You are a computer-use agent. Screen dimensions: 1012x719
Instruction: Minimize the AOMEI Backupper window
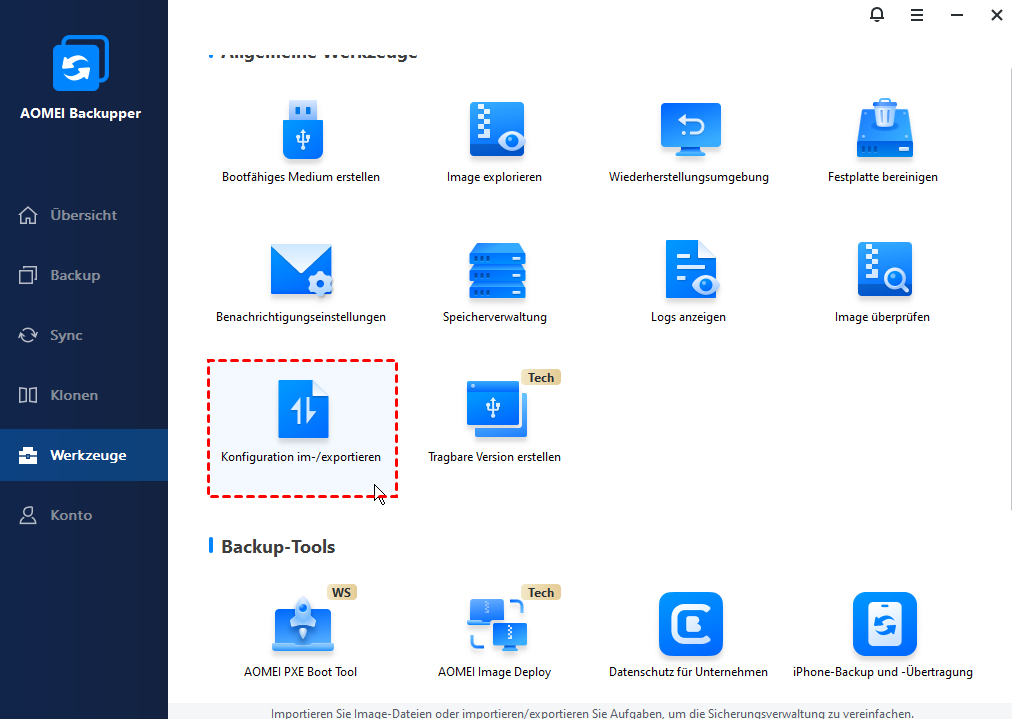point(956,15)
